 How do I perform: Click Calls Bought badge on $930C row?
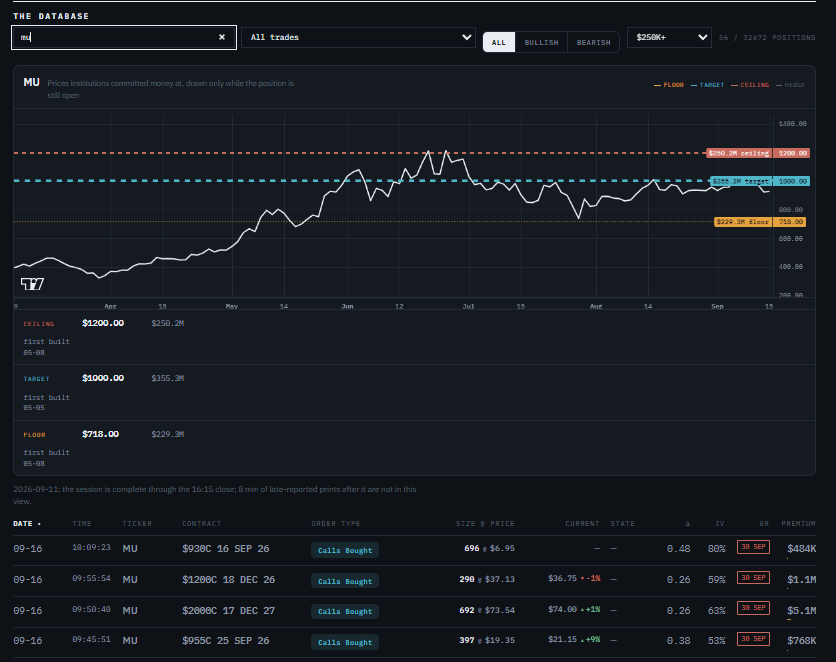pyautogui.click(x=345, y=551)
